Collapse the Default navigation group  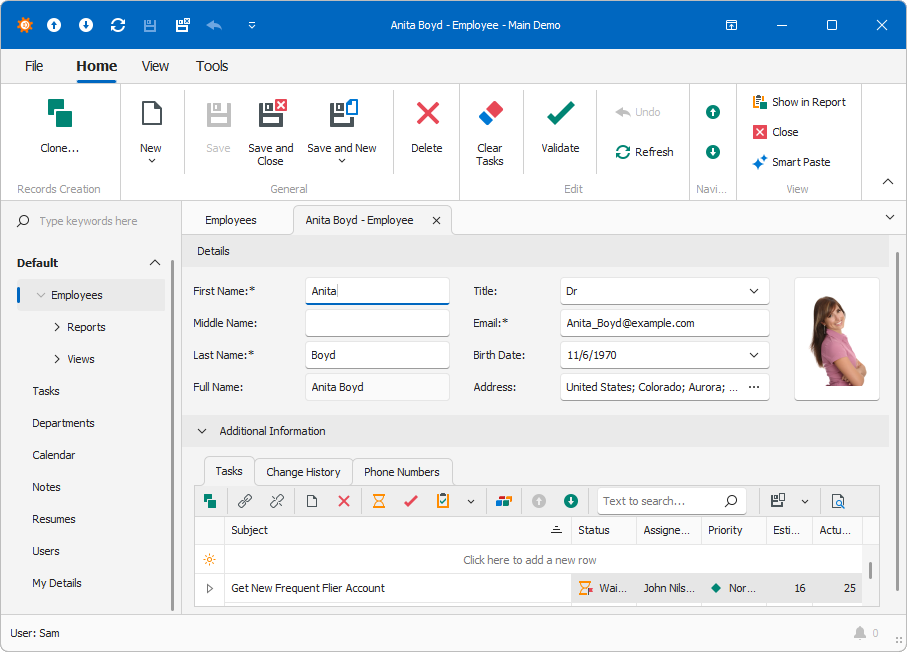(155, 263)
